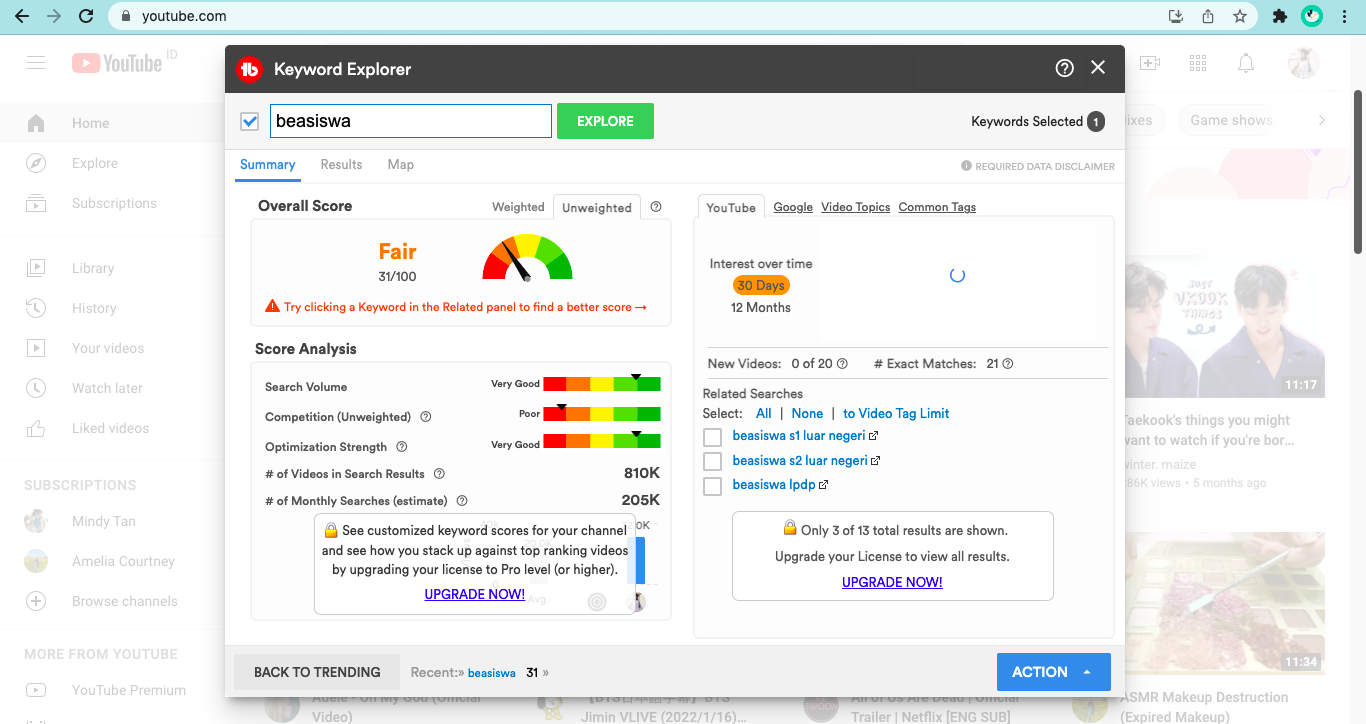Open YouTube's Create video upload icon
The image size is (1366, 724).
[1150, 62]
